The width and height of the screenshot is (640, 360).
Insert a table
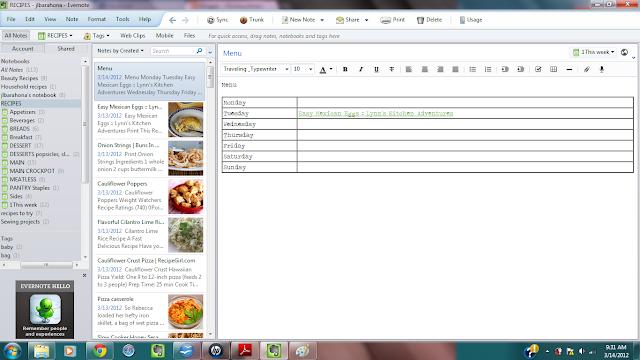point(553,69)
